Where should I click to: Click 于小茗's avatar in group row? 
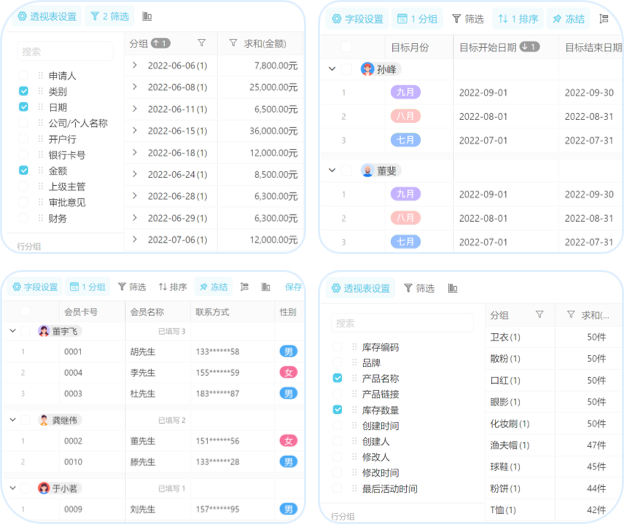44,488
